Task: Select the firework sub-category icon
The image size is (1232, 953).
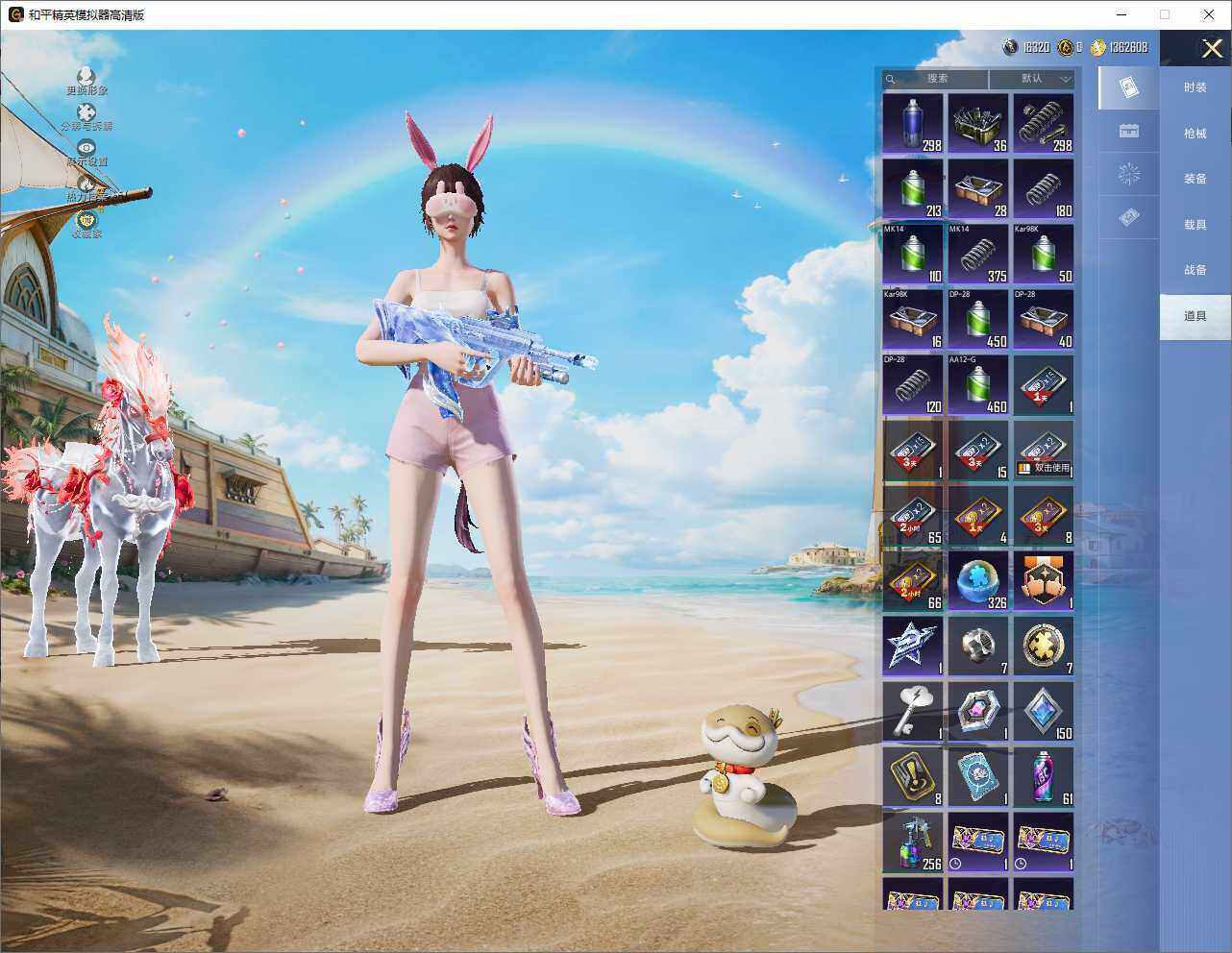Action: point(1129,174)
